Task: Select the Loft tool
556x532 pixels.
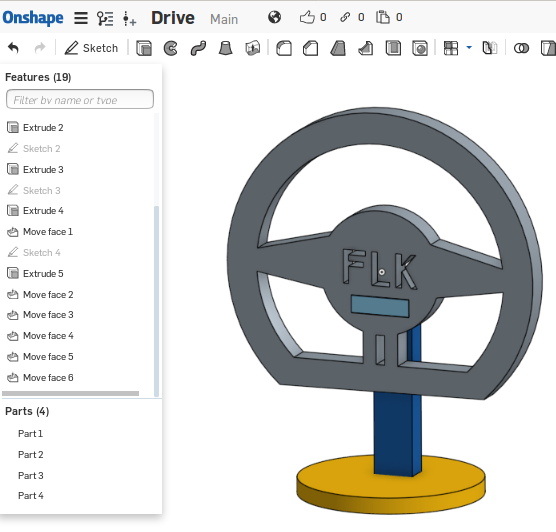Action: click(x=225, y=48)
